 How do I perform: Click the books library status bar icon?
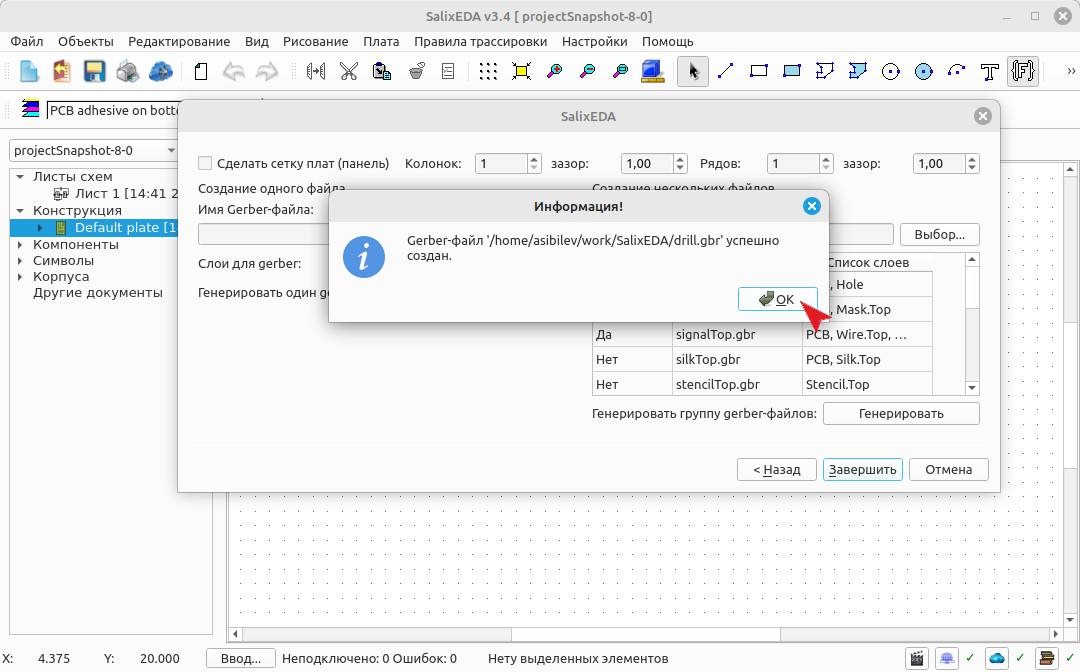[x=1047, y=659]
